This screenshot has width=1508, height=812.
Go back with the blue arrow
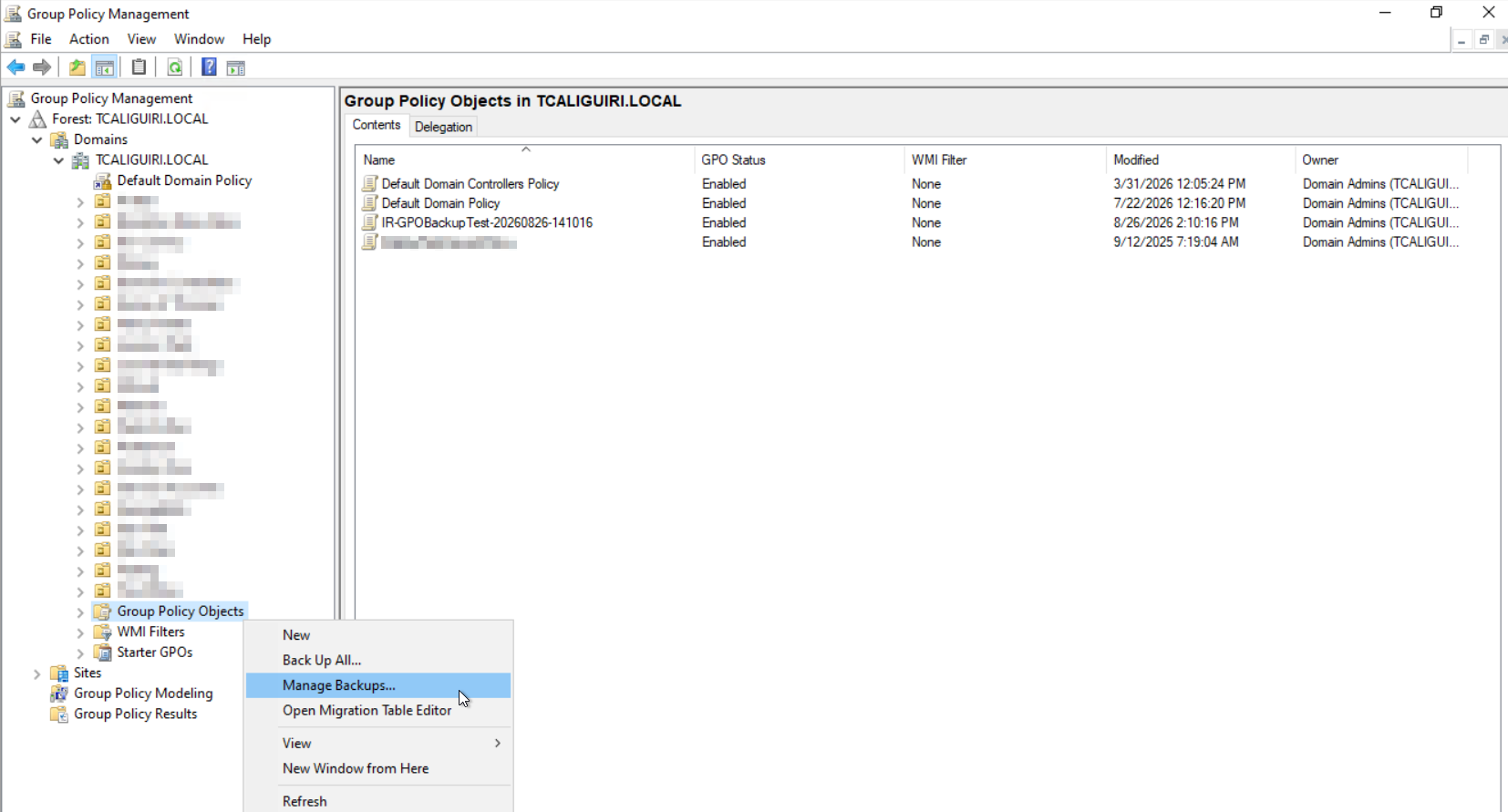[x=15, y=67]
